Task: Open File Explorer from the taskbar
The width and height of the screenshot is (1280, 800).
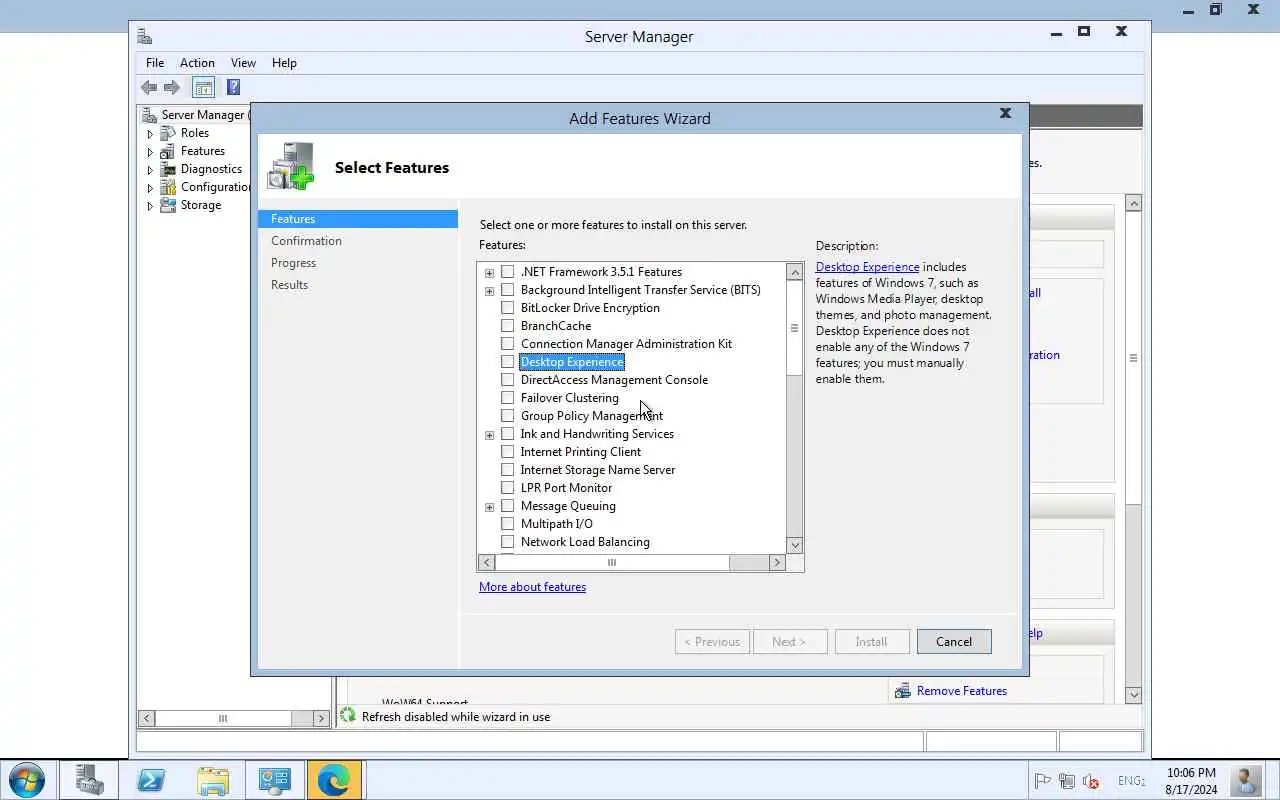Action: point(213,780)
